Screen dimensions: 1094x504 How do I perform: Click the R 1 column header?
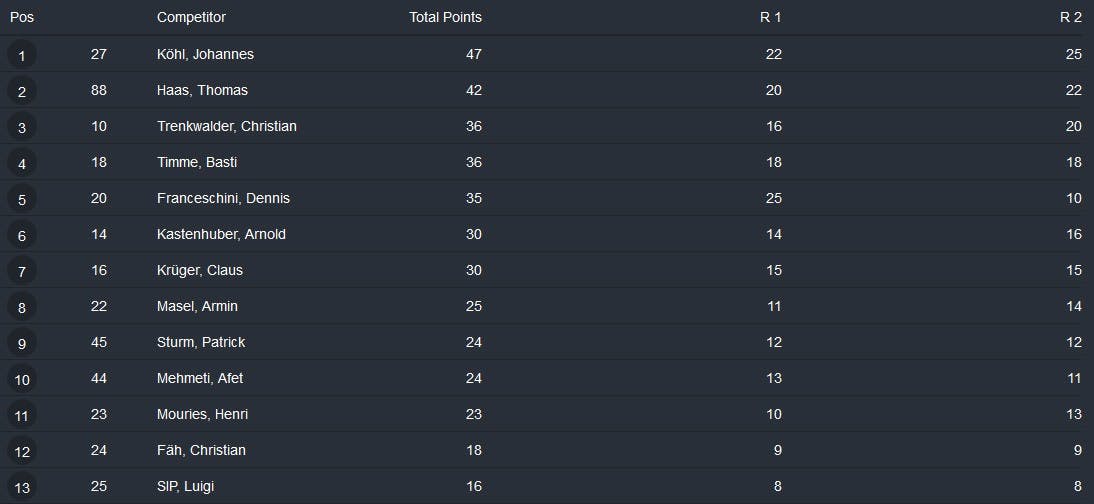coord(770,17)
